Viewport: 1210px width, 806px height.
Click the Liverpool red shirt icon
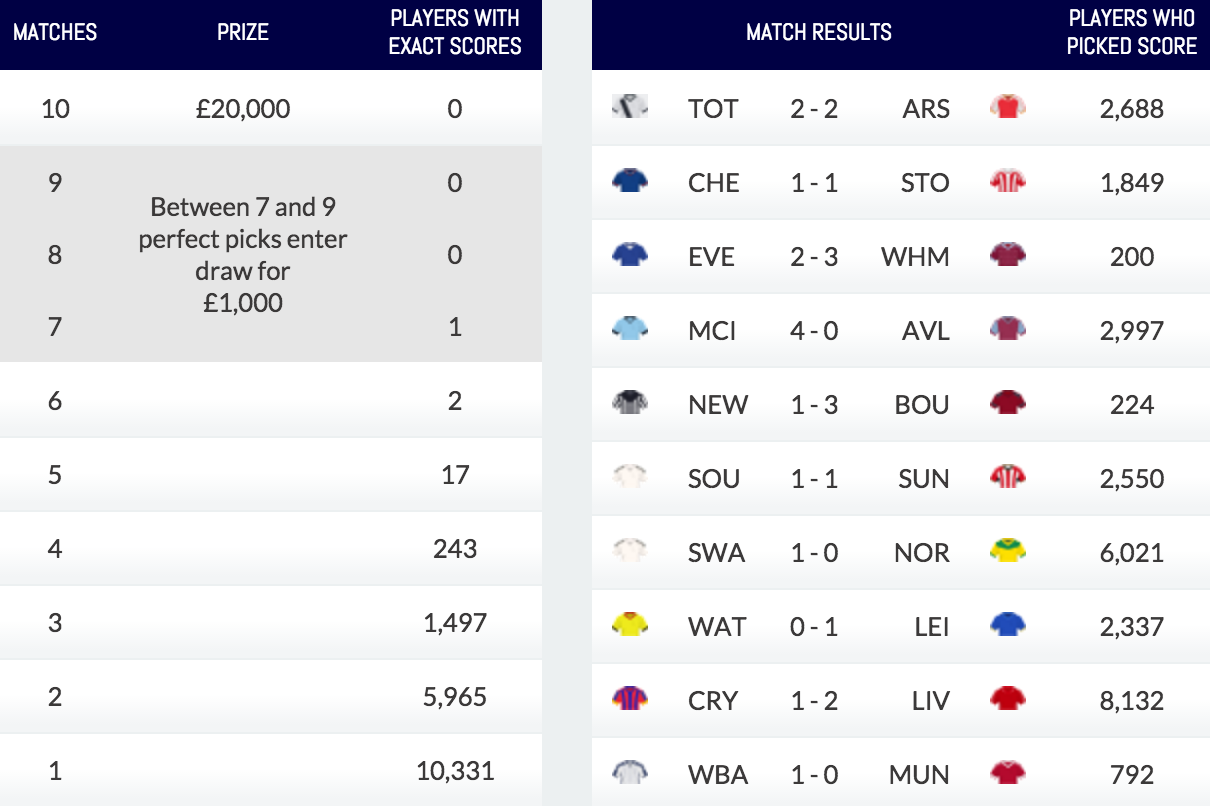click(1008, 698)
